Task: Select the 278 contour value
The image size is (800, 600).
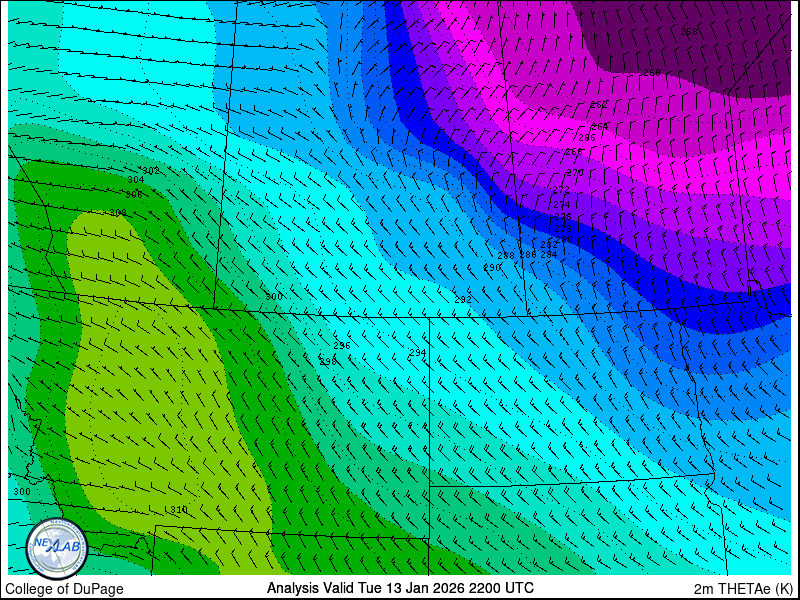Action: coord(563,229)
